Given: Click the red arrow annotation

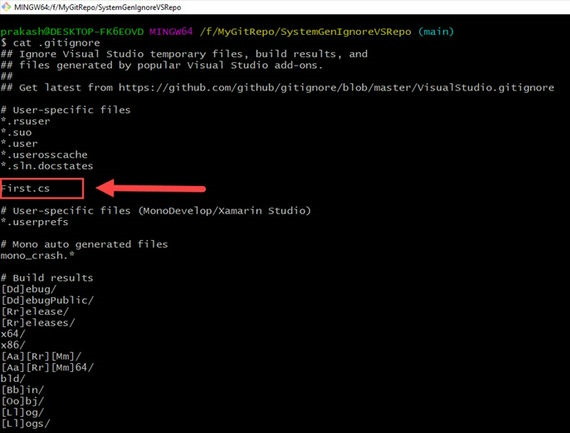Looking at the screenshot, I should coord(151,188).
